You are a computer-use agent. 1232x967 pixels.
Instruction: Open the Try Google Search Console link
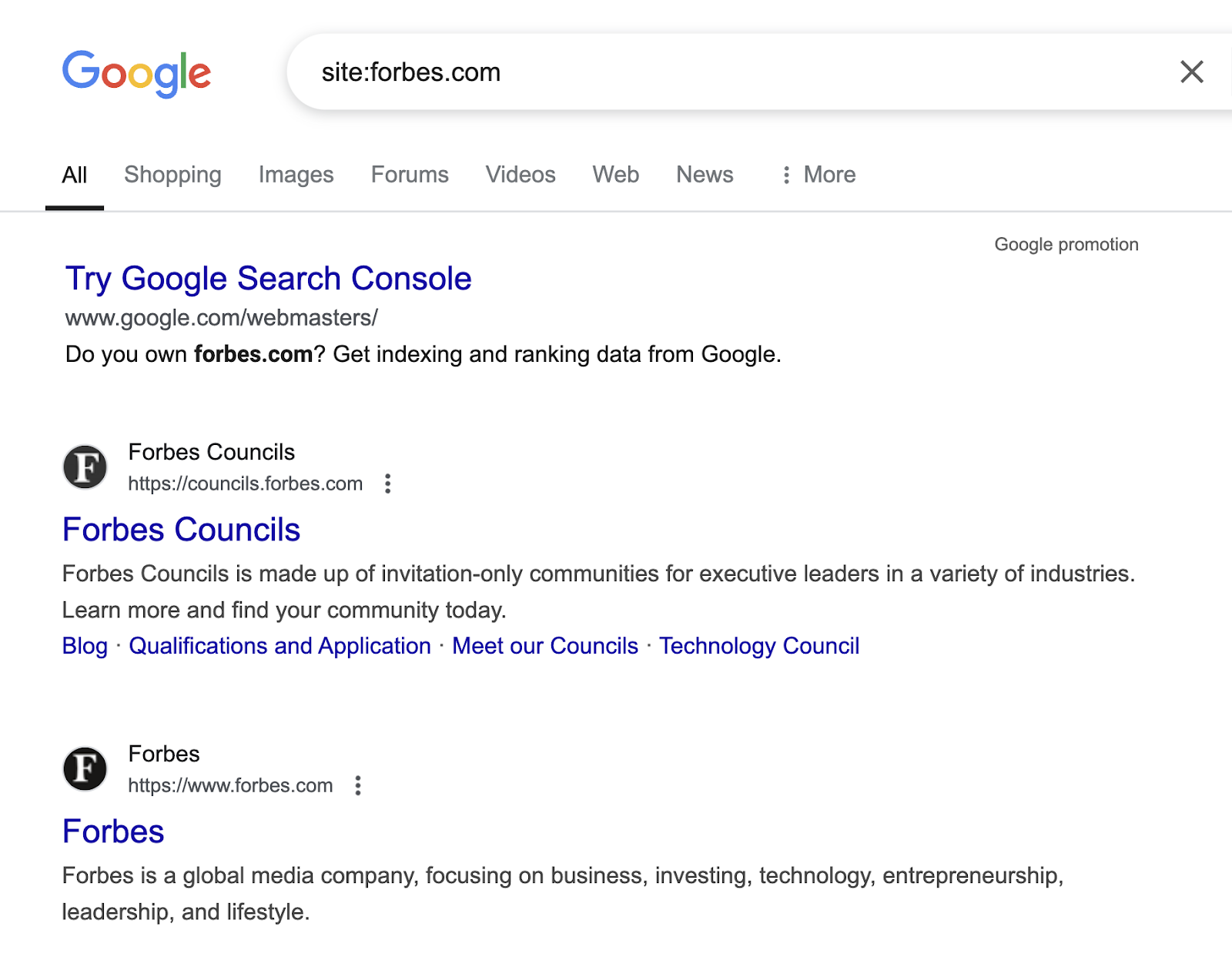click(267, 279)
